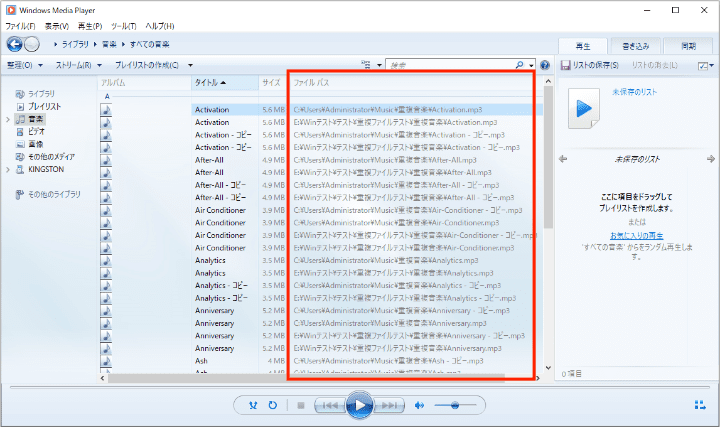Click the forward navigation button
This screenshot has height=427, width=720.
pos(32,44)
